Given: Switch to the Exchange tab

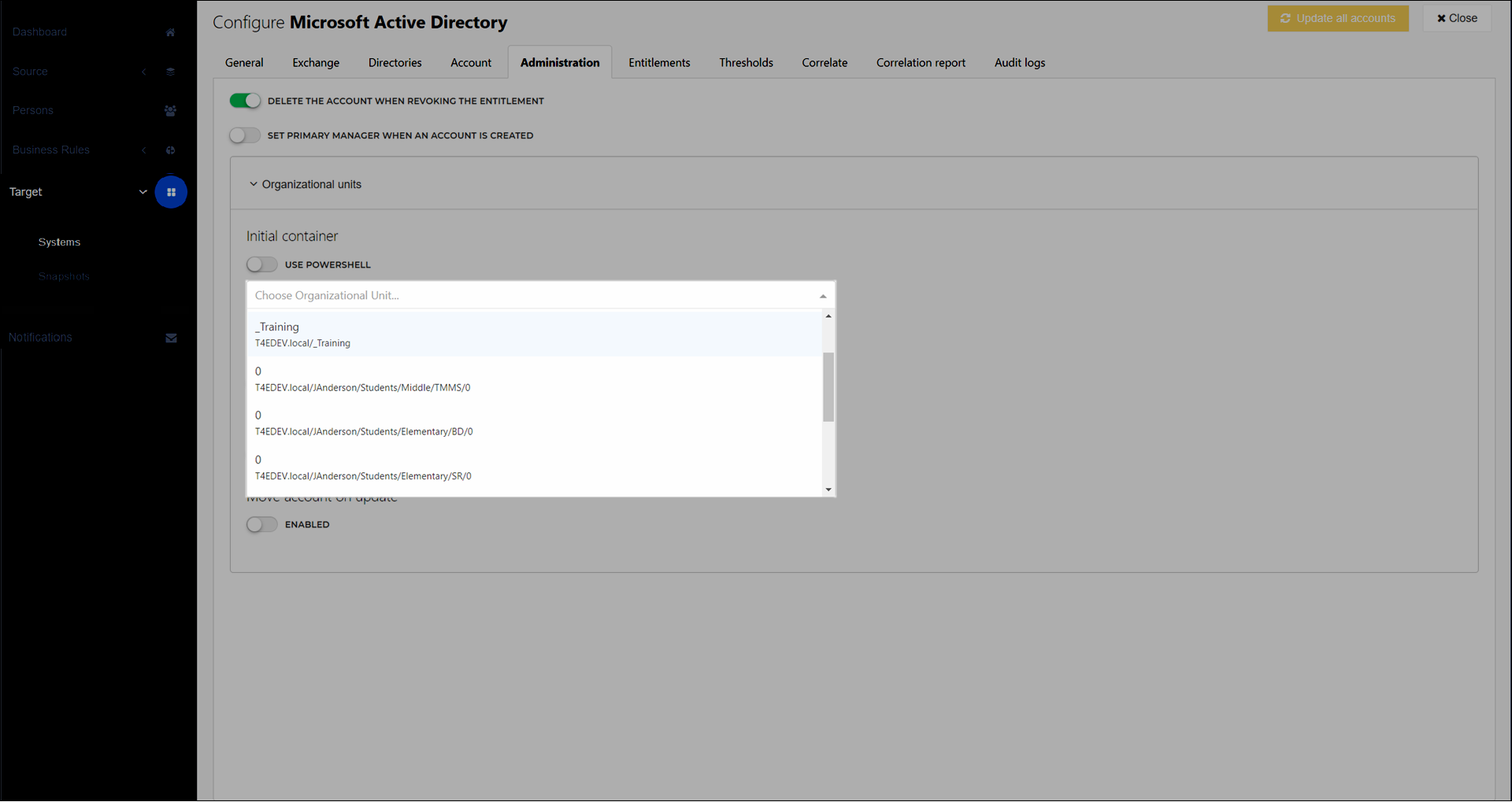Looking at the screenshot, I should [316, 63].
